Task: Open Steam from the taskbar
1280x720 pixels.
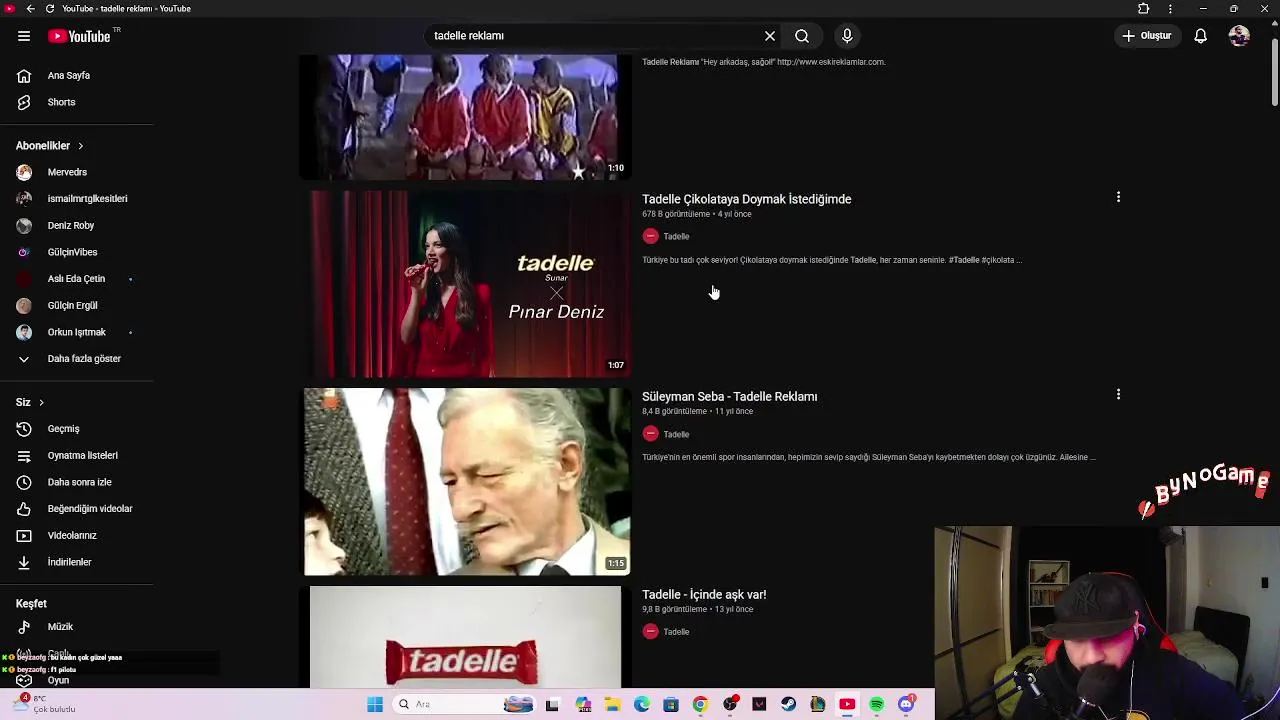Action: tap(789, 704)
